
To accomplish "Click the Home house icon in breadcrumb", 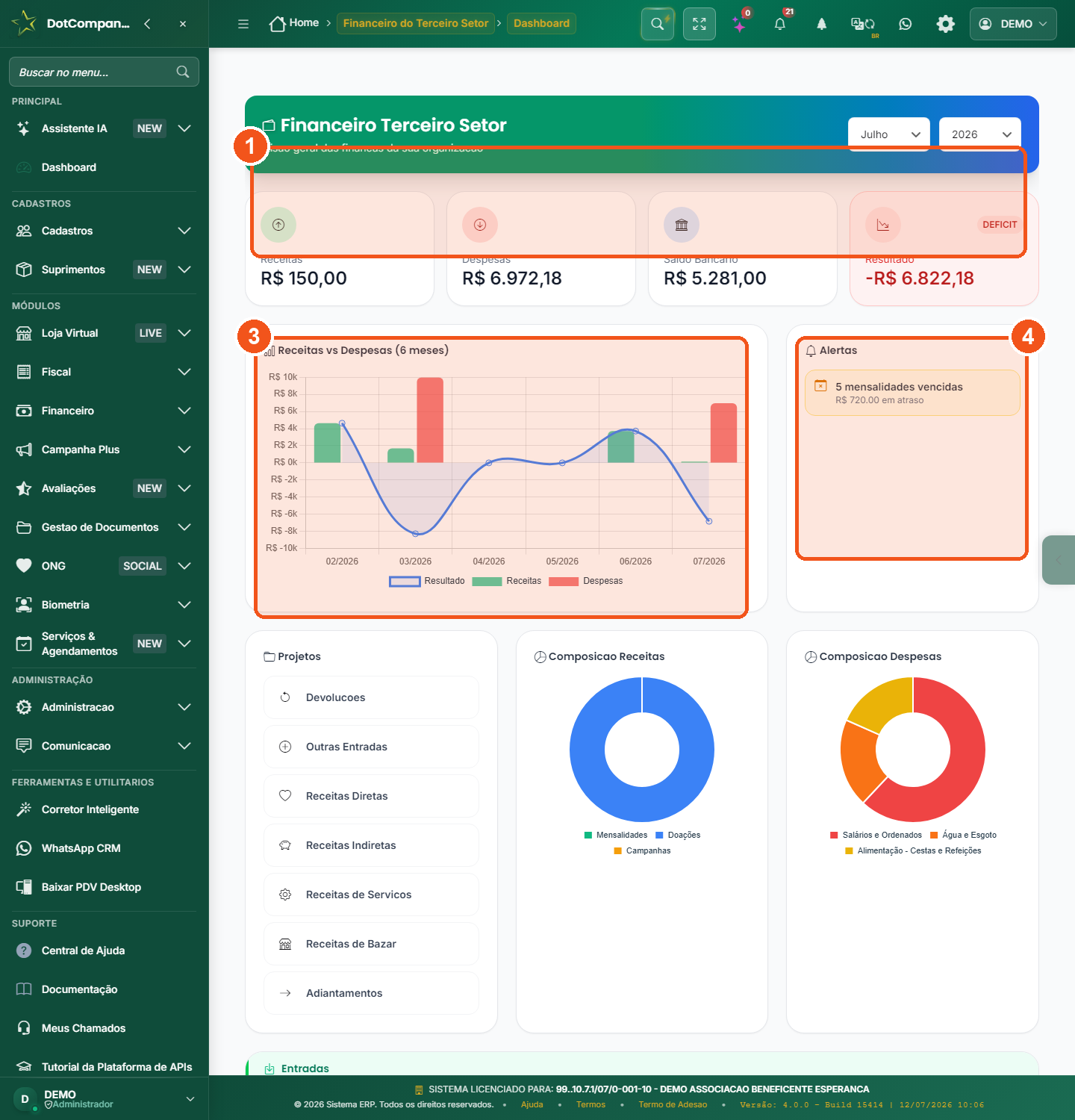I will click(x=277, y=24).
